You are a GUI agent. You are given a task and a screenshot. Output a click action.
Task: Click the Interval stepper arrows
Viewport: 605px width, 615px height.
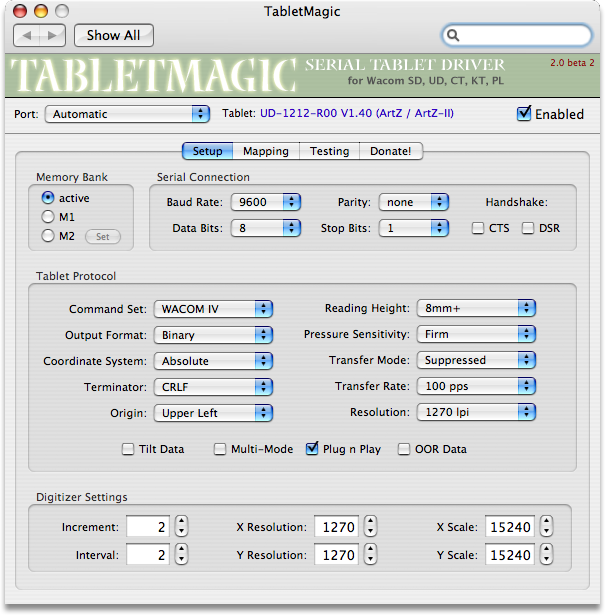182,555
